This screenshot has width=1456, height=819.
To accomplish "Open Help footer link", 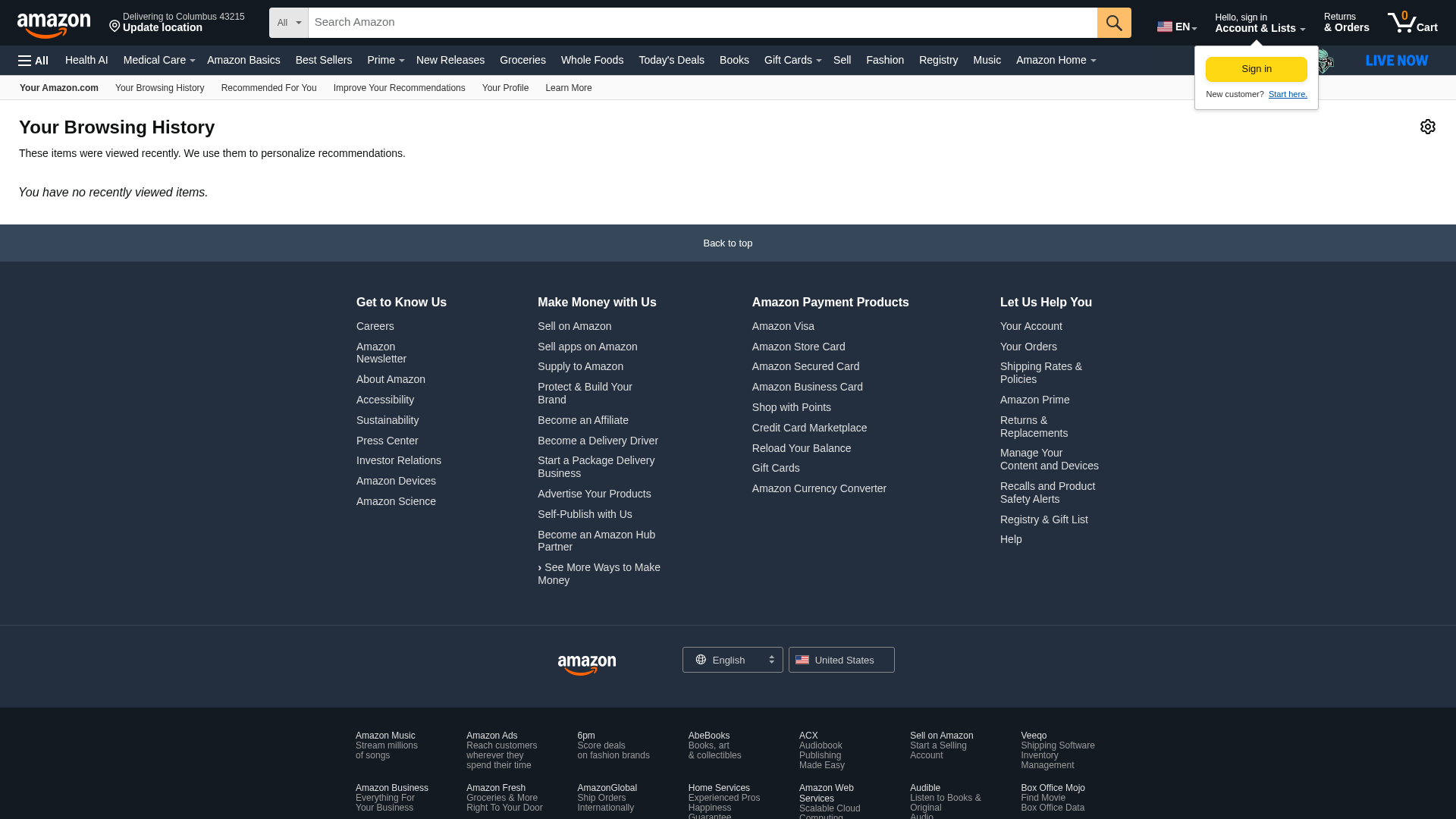I will pos(1011,539).
